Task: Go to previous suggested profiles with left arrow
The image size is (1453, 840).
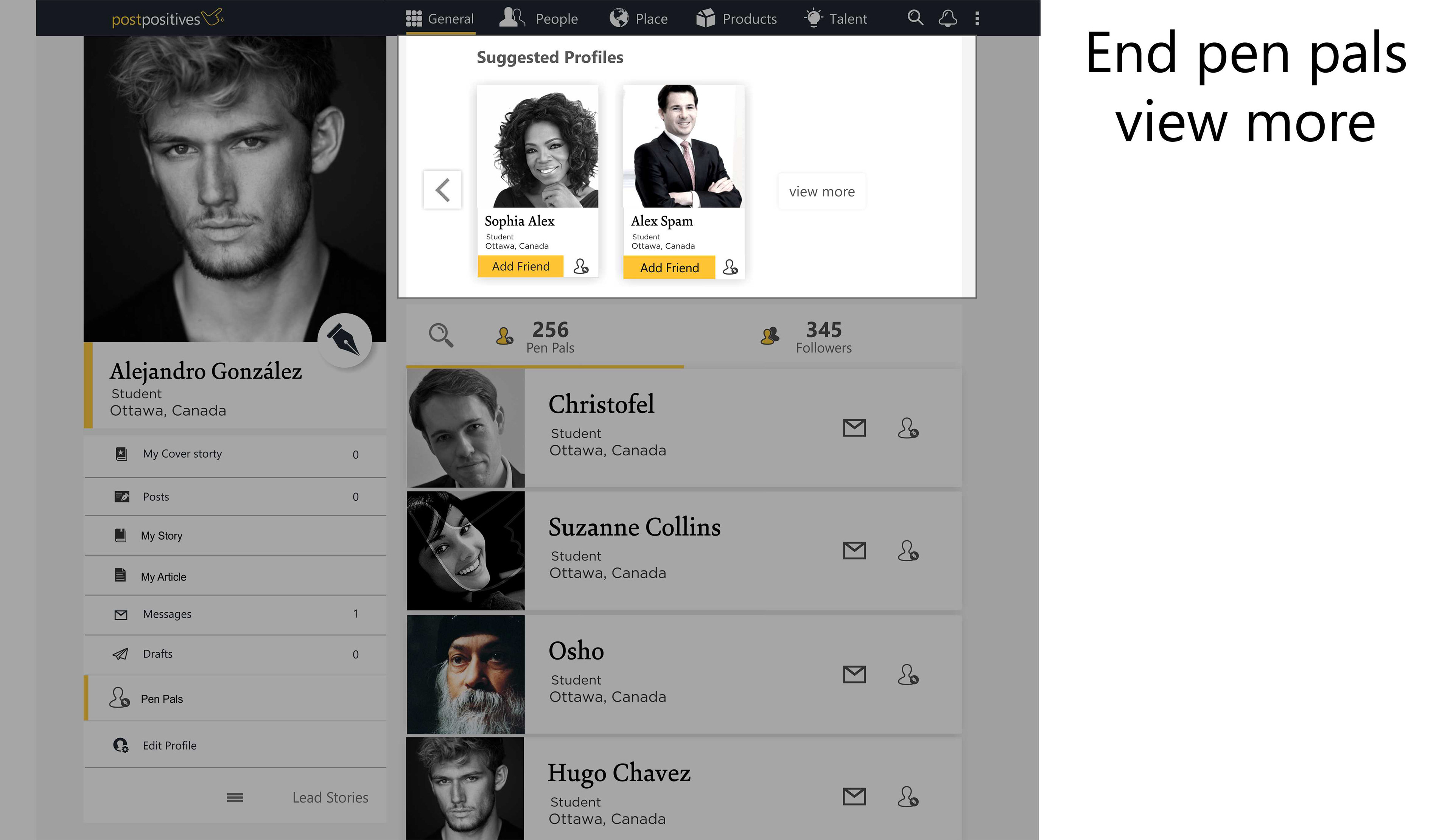Action: coord(442,189)
